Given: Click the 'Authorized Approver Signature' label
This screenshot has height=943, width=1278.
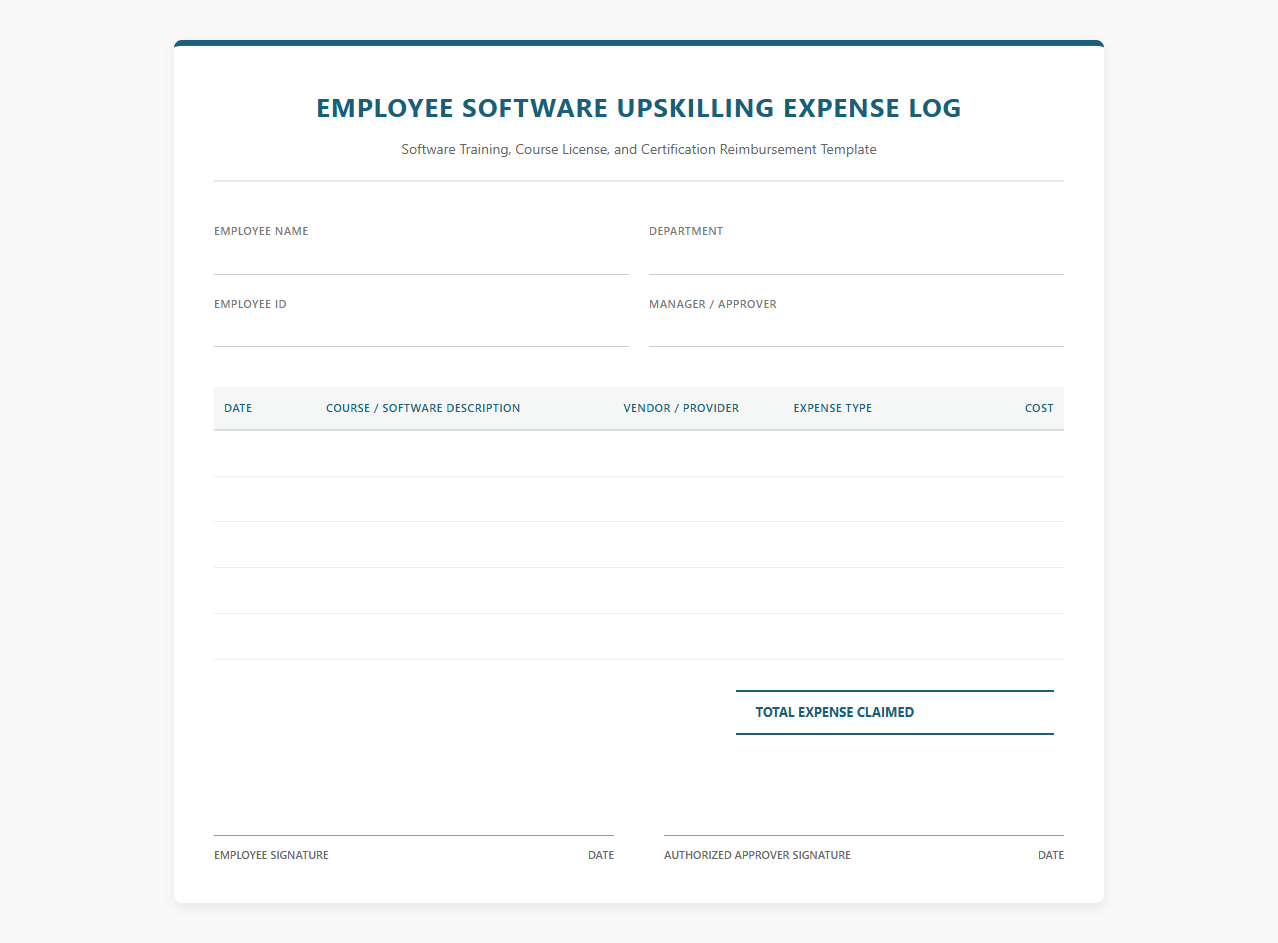Looking at the screenshot, I should (x=757, y=855).
